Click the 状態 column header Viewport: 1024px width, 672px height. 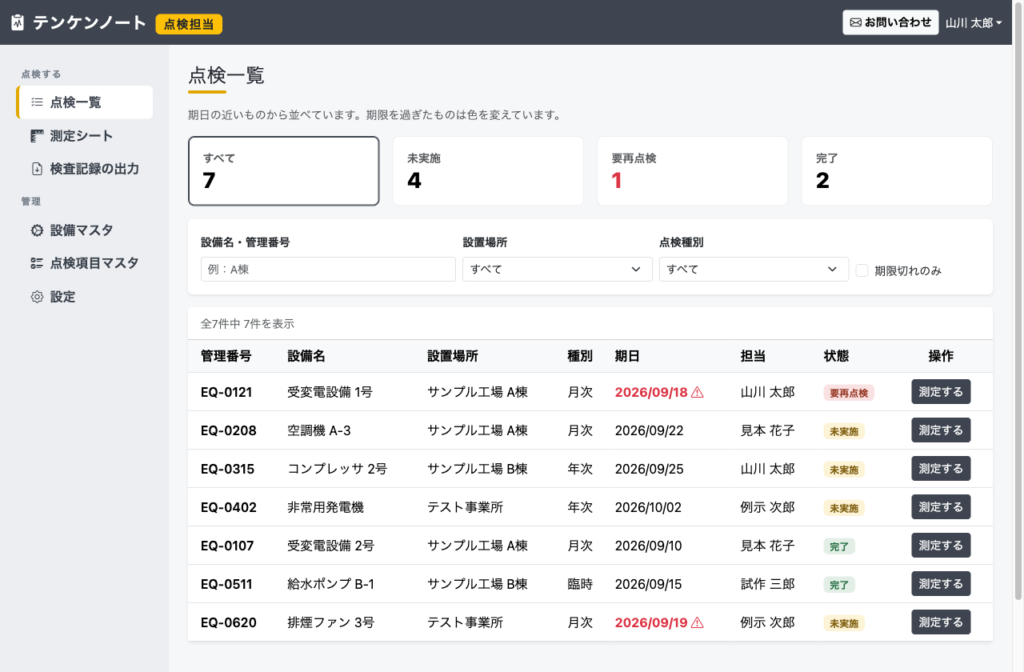836,356
